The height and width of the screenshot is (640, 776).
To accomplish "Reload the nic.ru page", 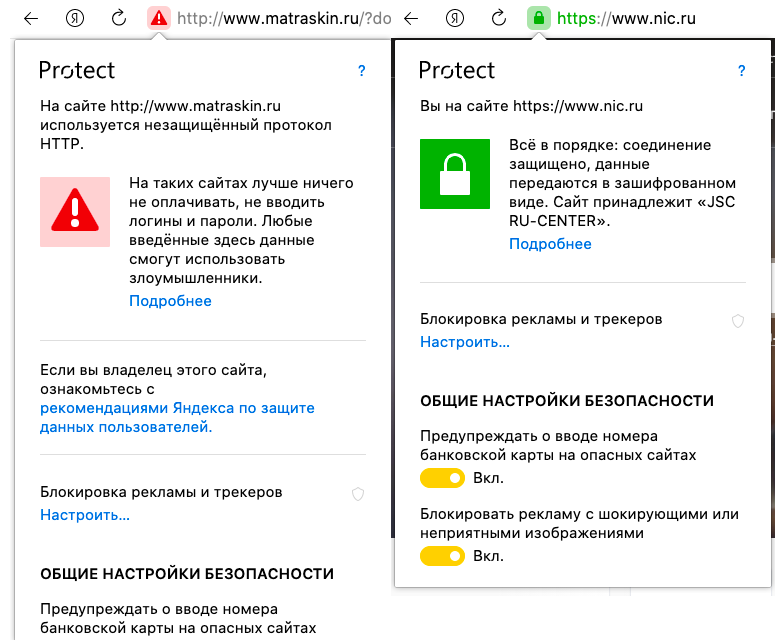I will pos(499,18).
